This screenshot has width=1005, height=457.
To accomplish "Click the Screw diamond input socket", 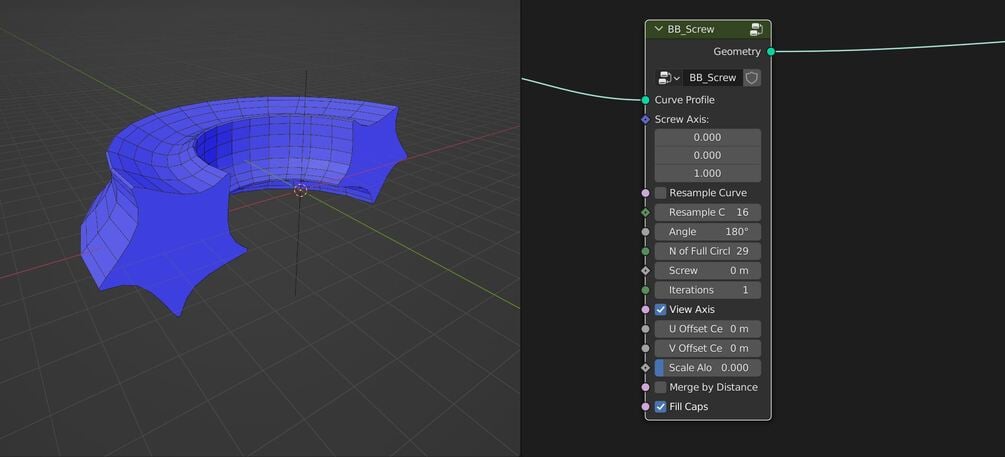I will pyautogui.click(x=645, y=270).
